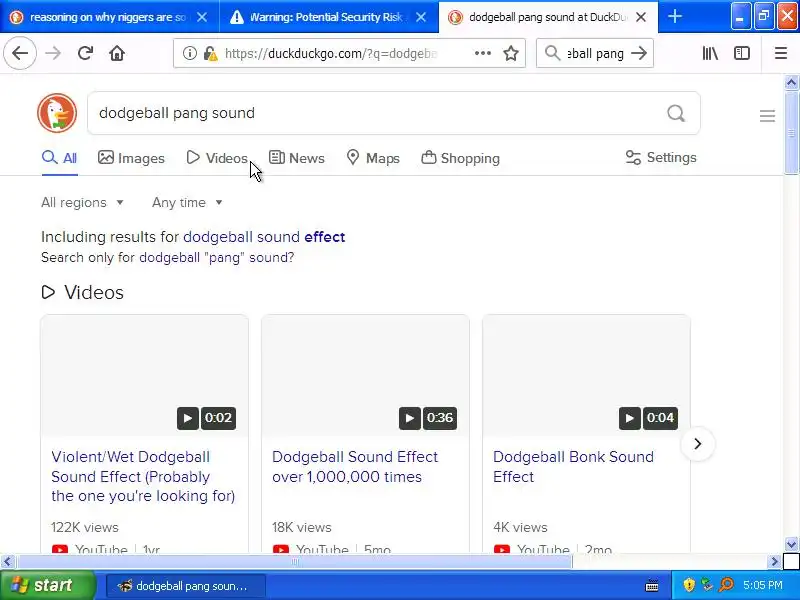This screenshot has height=600, width=800.
Task: Open the taskbar on-screen keyboard icon
Action: (652, 585)
